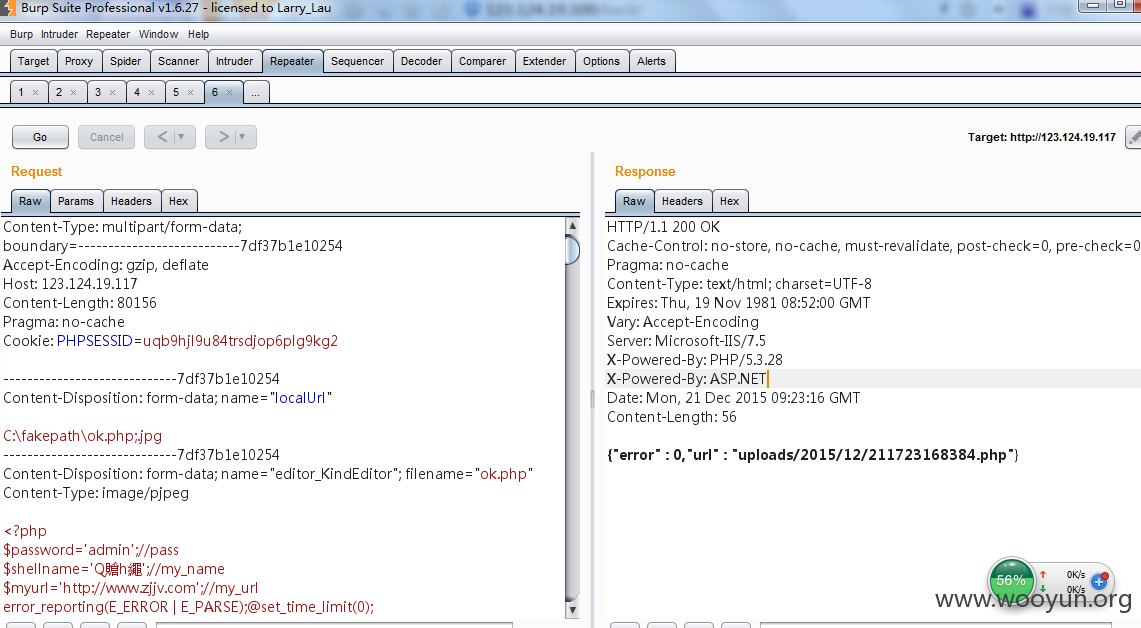Go back to previous request in history
1141x628 pixels.
click(x=162, y=137)
